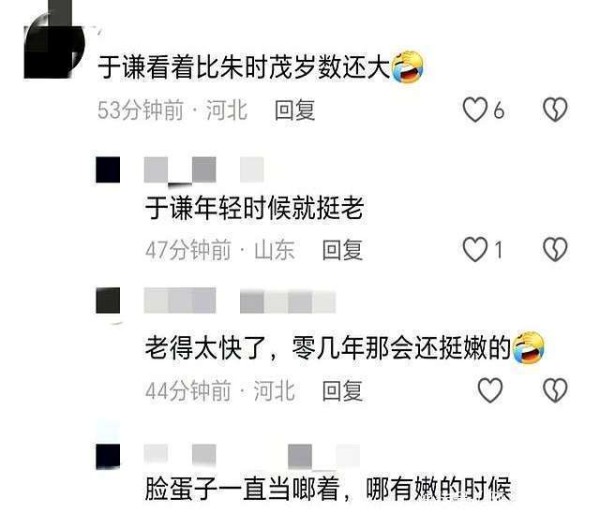The height and width of the screenshot is (513, 600).
Task: Click the crying-laugh emoji after '还挺嫩的'
Action: click(528, 347)
